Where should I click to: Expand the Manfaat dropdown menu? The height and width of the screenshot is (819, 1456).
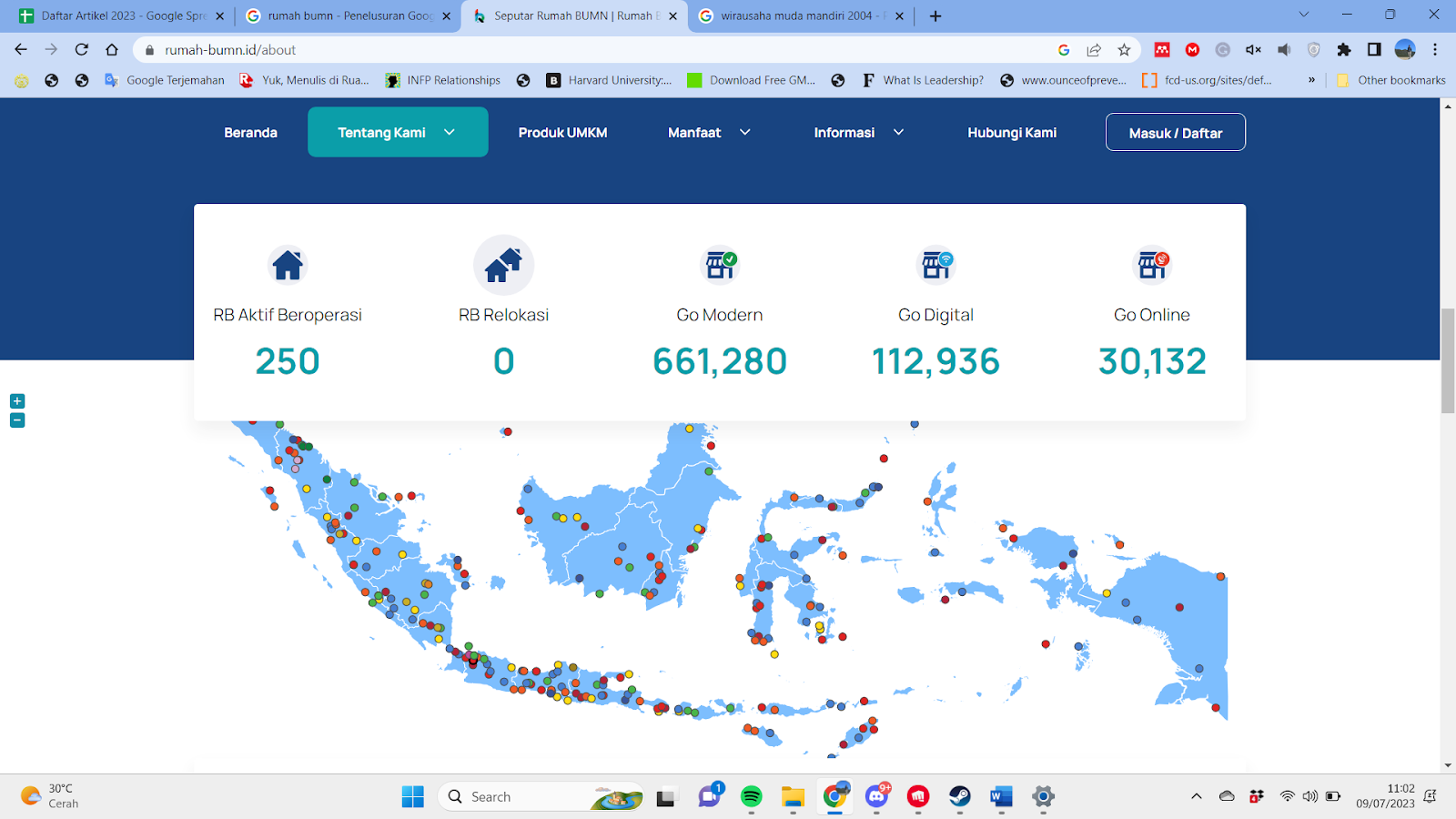coord(709,133)
